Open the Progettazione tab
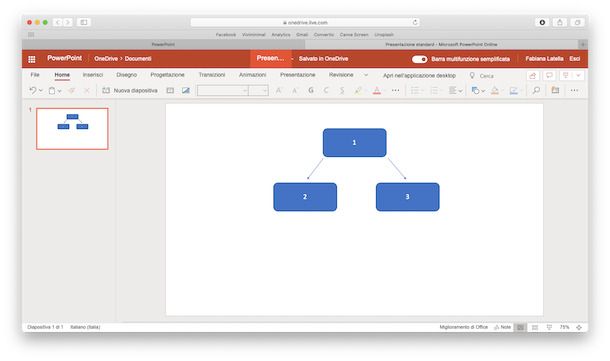This screenshot has height=361, width=610. (x=167, y=75)
